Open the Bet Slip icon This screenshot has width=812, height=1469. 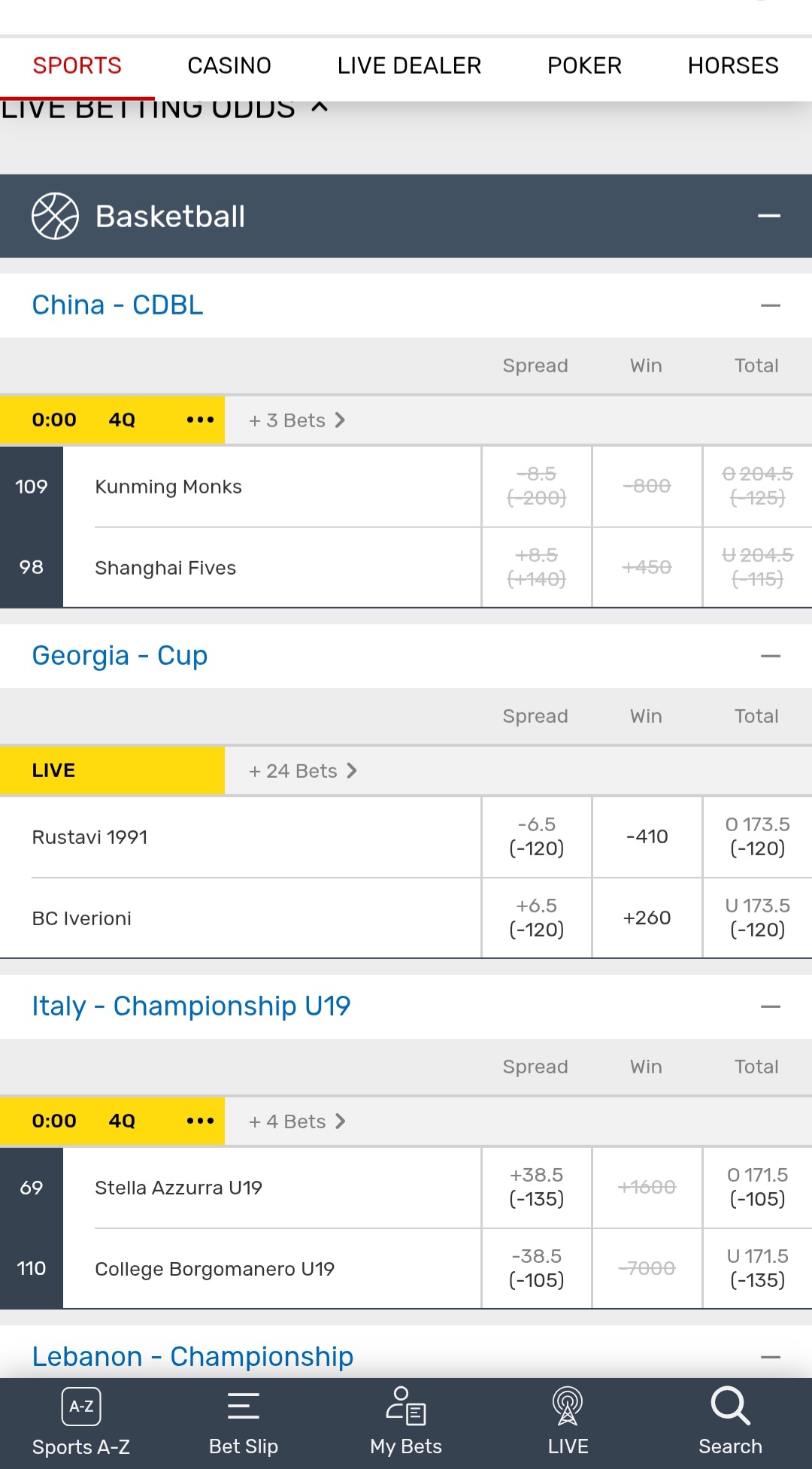coord(244,1406)
